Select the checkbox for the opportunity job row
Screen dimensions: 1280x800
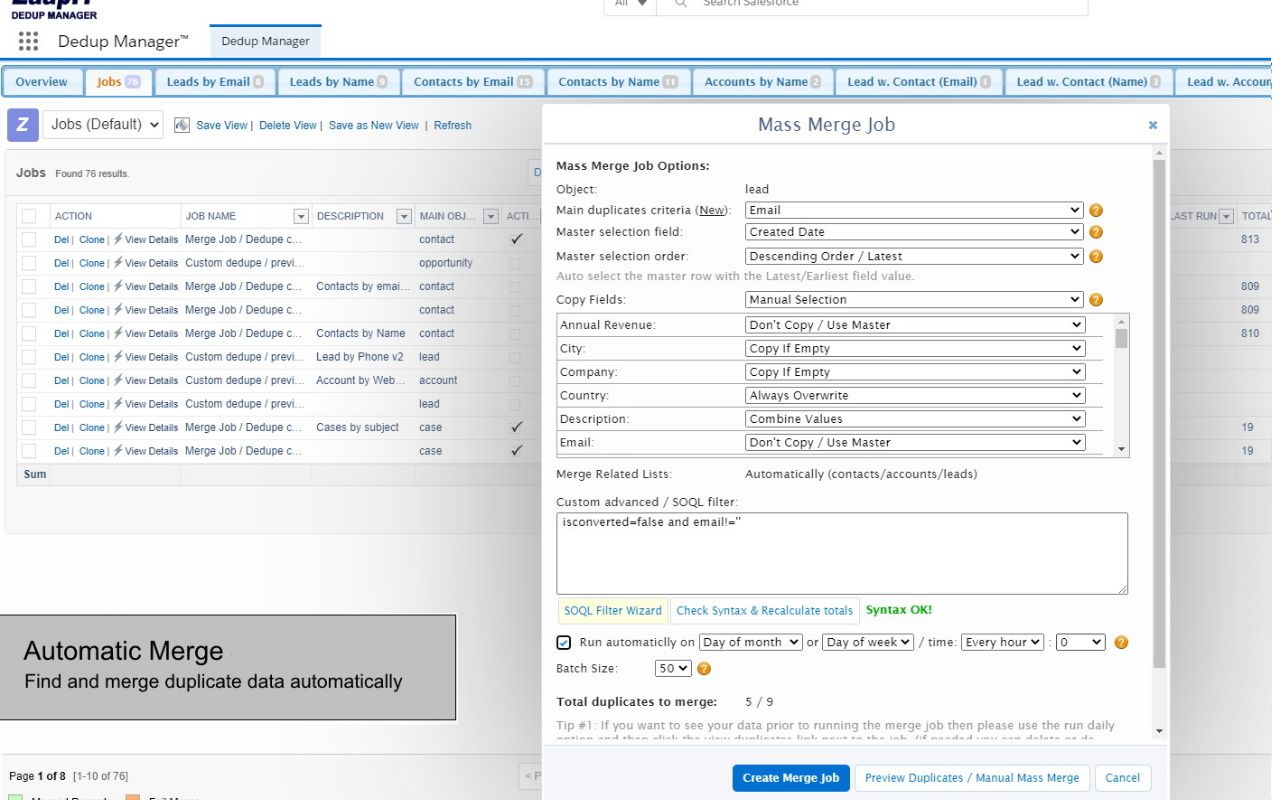point(29,263)
